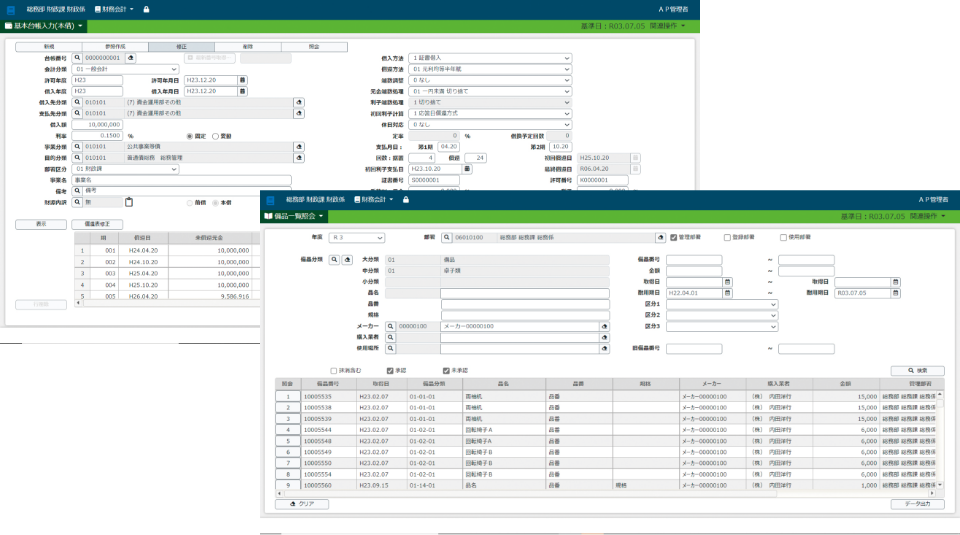This screenshot has width=960, height=535.
Task: Search 備品分類 using its magnifier icon
Action: tap(334, 260)
